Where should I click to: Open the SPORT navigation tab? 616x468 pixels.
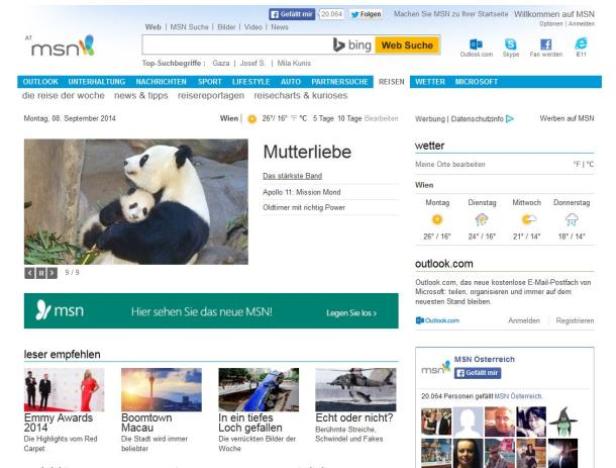210,82
